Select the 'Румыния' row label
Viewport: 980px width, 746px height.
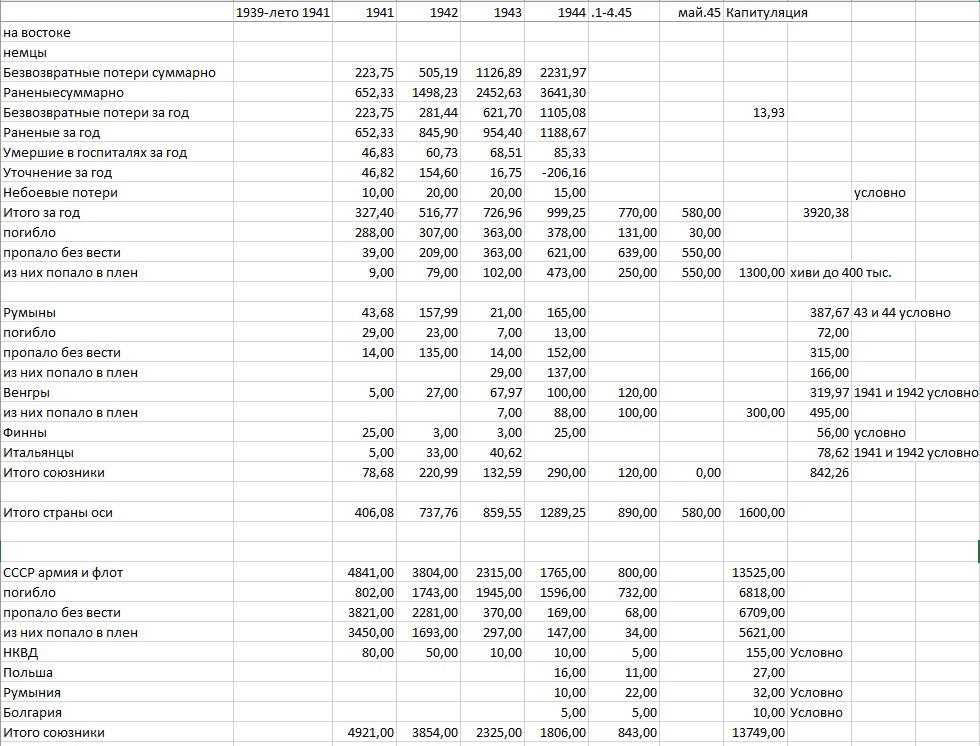coord(118,692)
